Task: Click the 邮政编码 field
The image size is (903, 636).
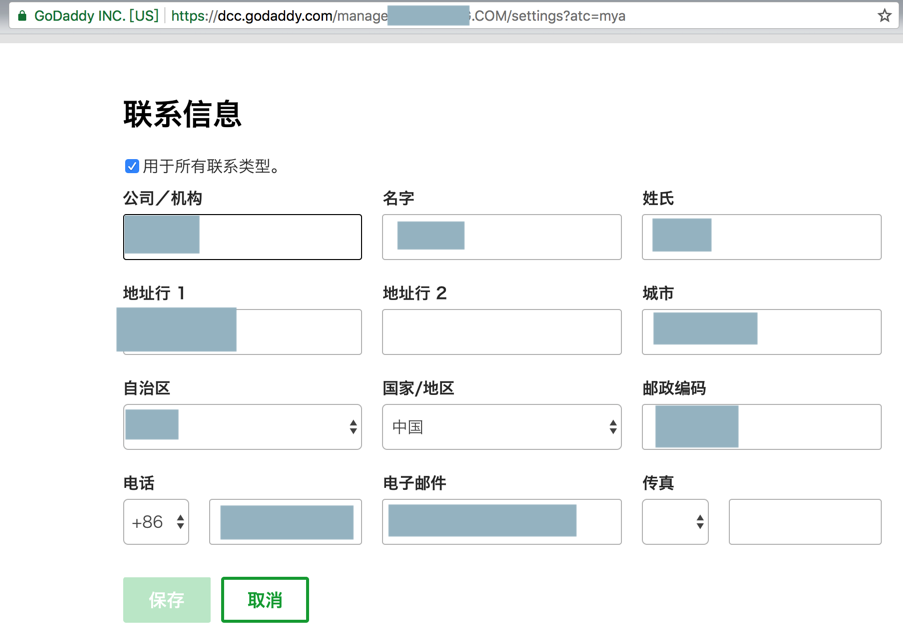Action: pyautogui.click(x=810, y=427)
